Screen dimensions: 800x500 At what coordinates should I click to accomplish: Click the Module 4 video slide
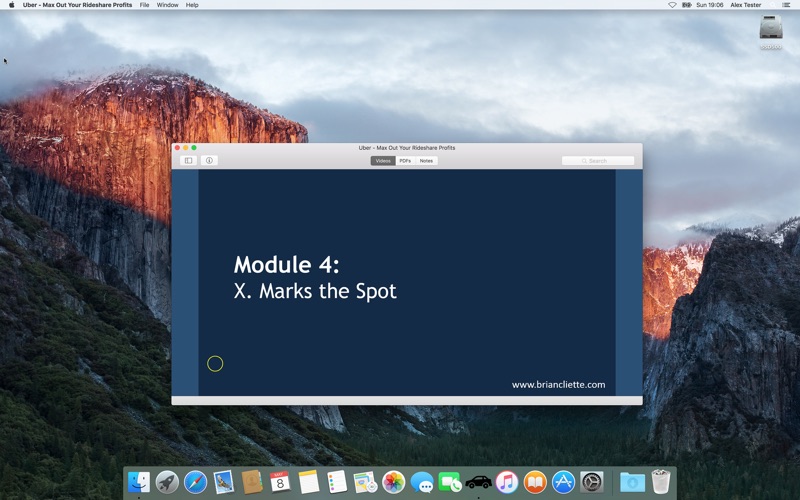pyautogui.click(x=407, y=282)
